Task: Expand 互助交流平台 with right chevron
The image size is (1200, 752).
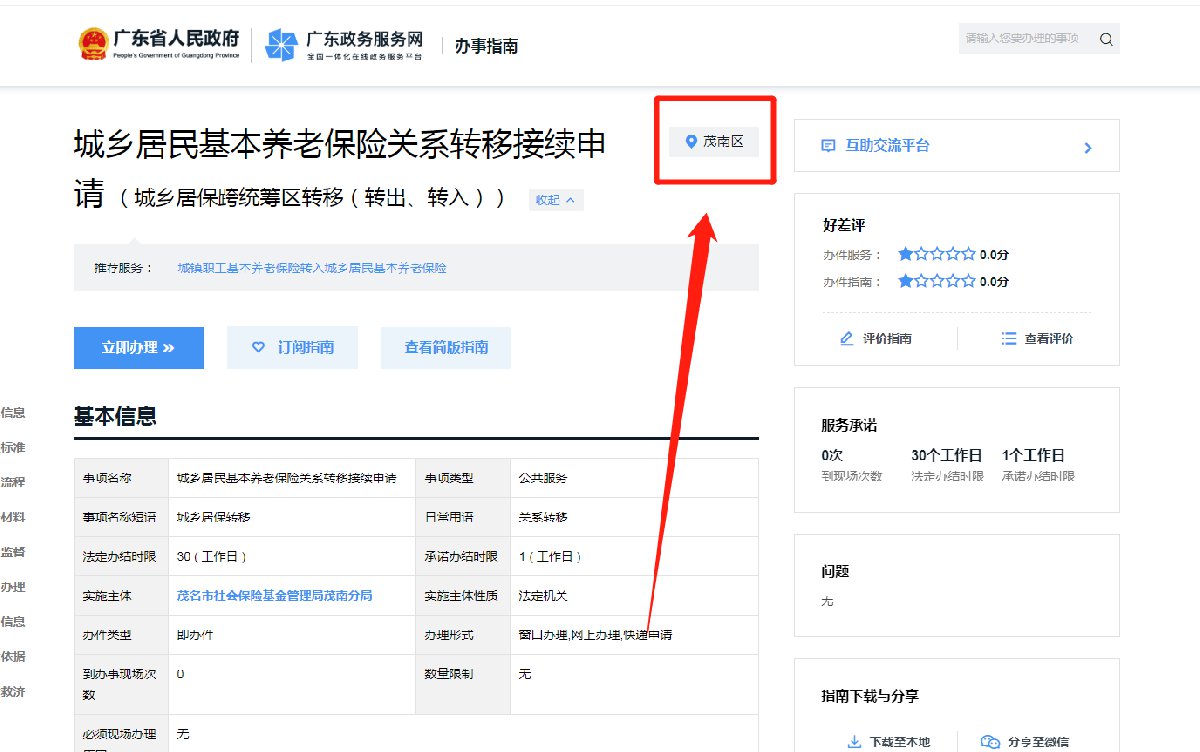Action: pos(1088,148)
